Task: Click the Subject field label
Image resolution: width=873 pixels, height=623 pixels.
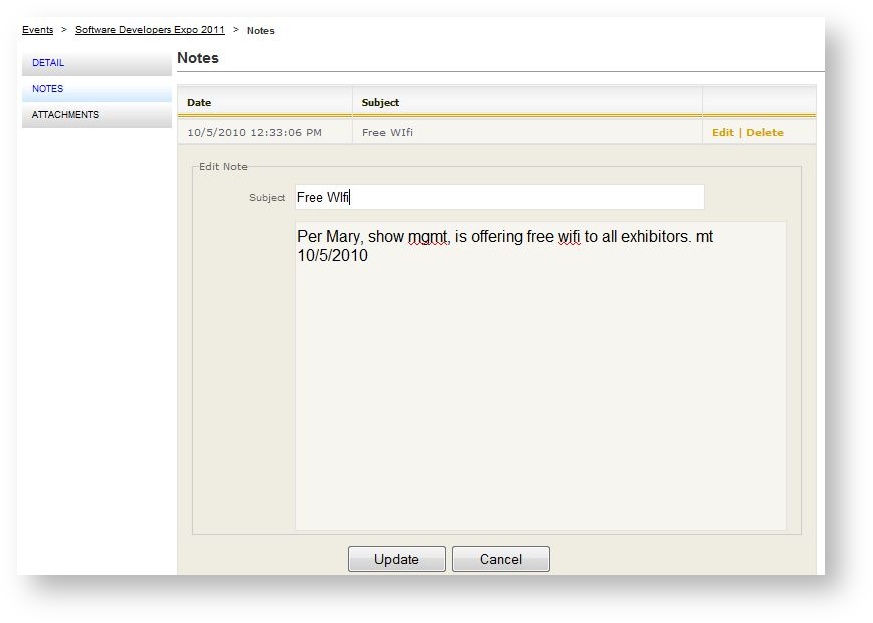Action: [x=267, y=198]
